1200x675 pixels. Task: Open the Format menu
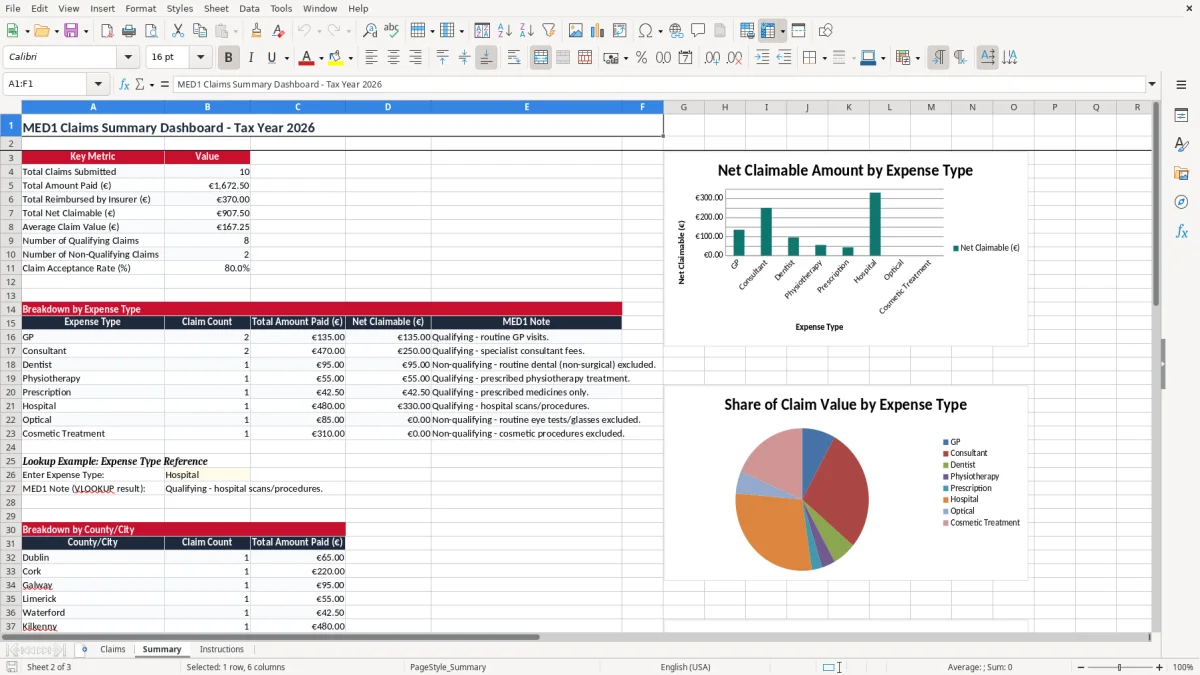[140, 8]
